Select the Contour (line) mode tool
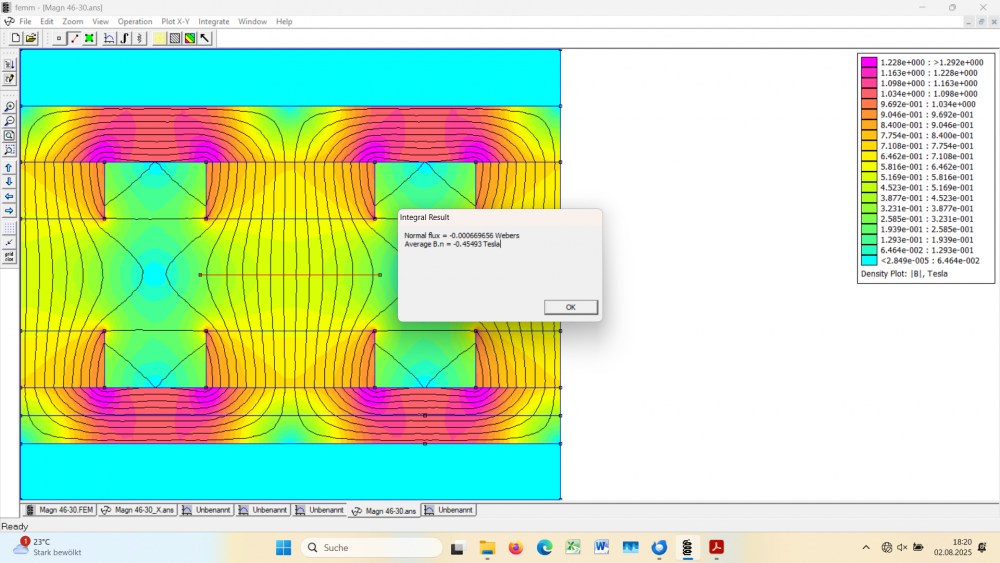Viewport: 1000px width, 563px height. point(74,38)
